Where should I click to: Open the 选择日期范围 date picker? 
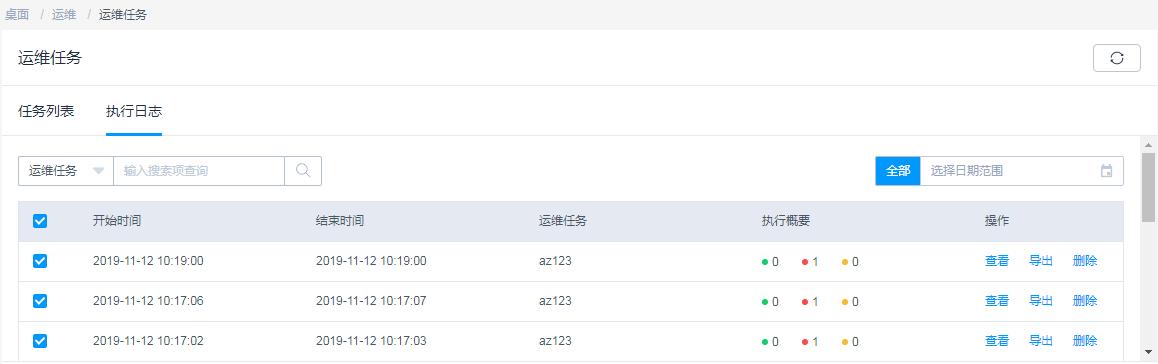[x=1021, y=171]
